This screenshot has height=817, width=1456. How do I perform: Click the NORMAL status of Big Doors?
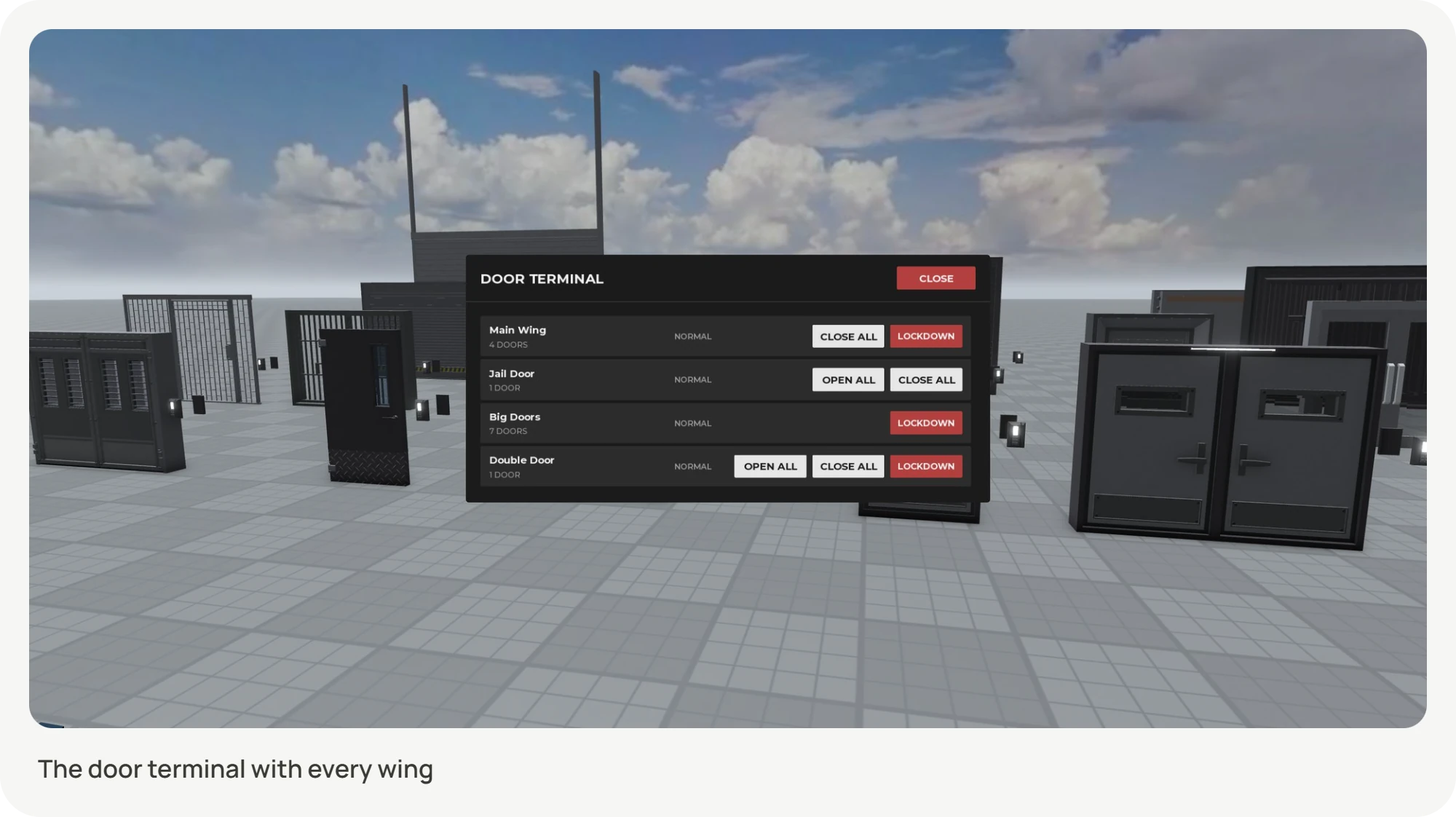point(692,423)
